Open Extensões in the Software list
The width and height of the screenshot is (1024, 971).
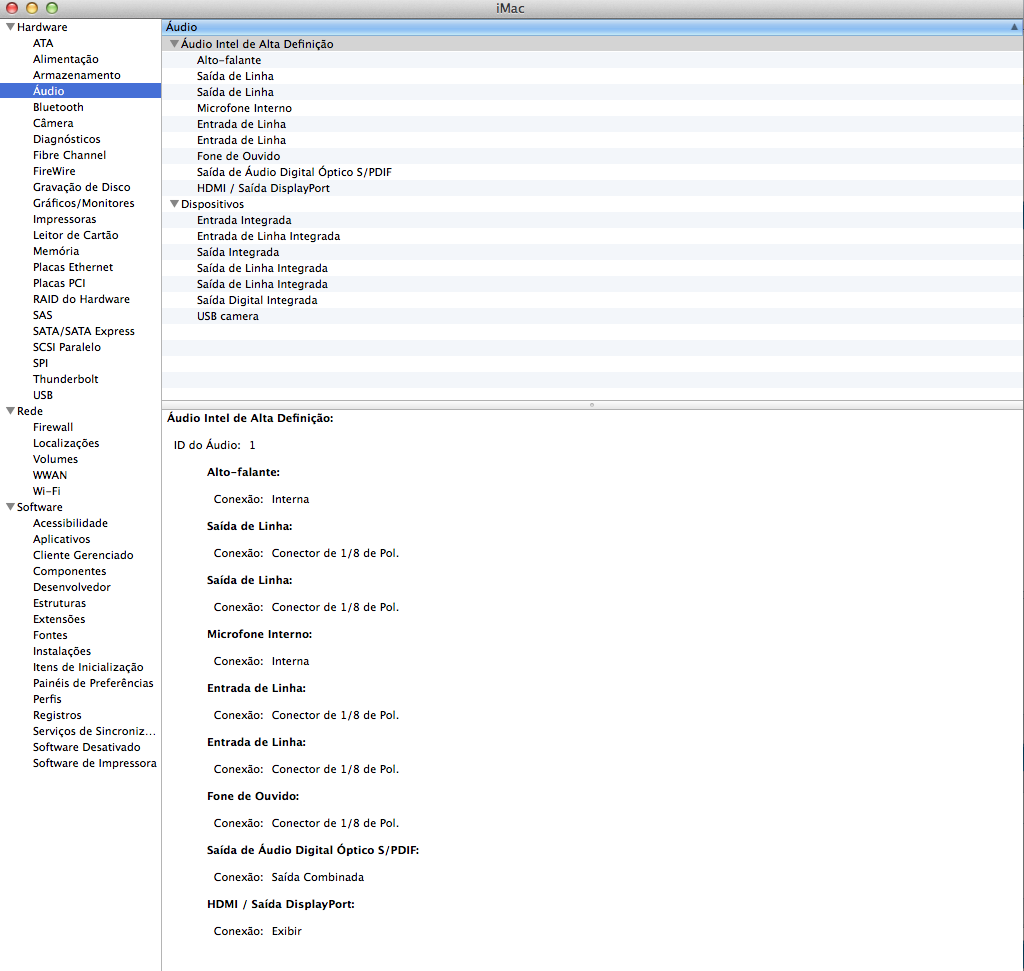[x=59, y=619]
